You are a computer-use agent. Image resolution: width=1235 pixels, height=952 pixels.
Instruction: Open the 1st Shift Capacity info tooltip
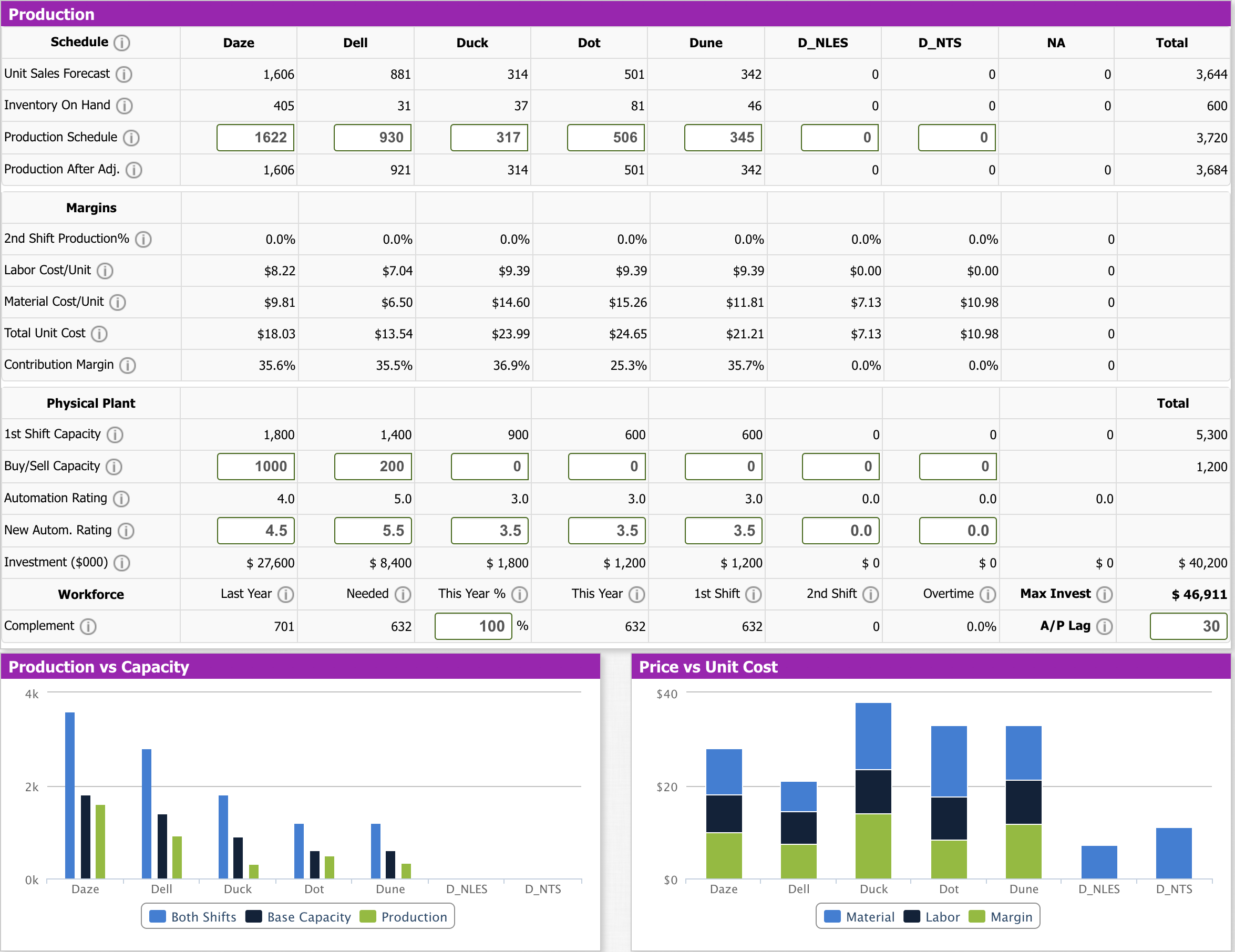point(115,434)
